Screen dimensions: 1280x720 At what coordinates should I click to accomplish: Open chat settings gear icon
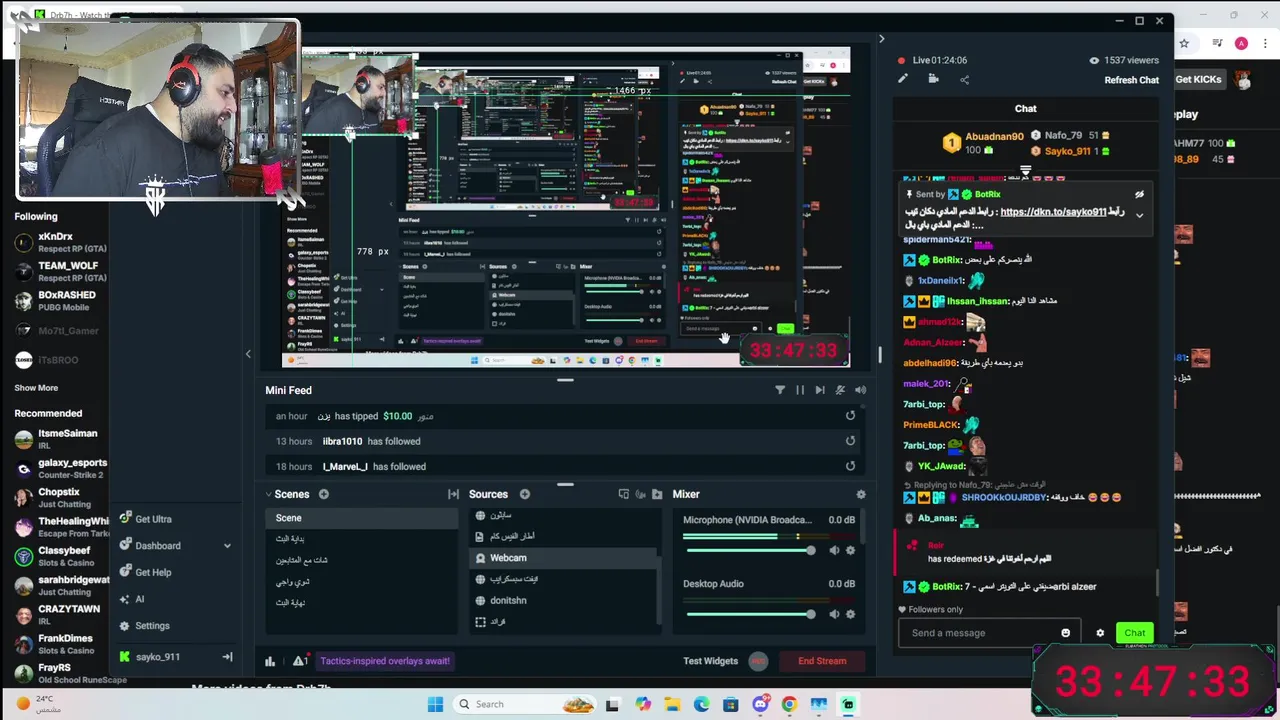pyautogui.click(x=1100, y=633)
